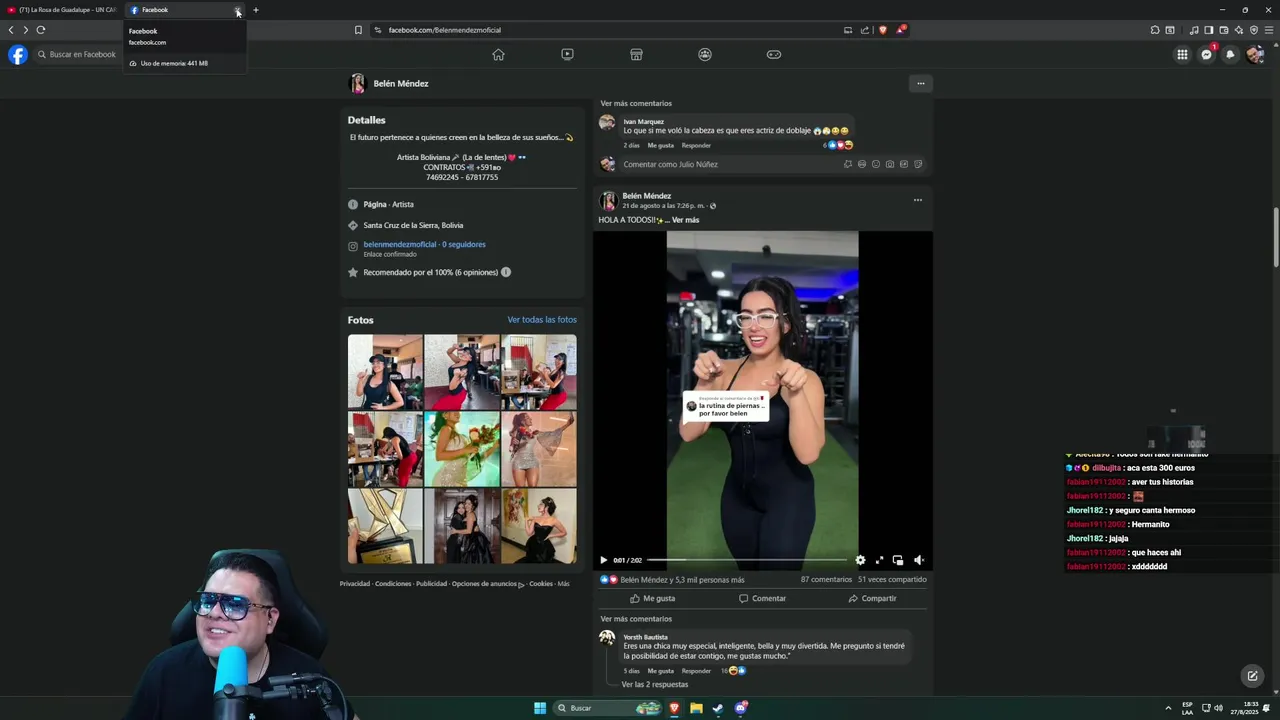Click Ver más comentarios above Ivan Marquez
1280x720 pixels.
[x=636, y=103]
